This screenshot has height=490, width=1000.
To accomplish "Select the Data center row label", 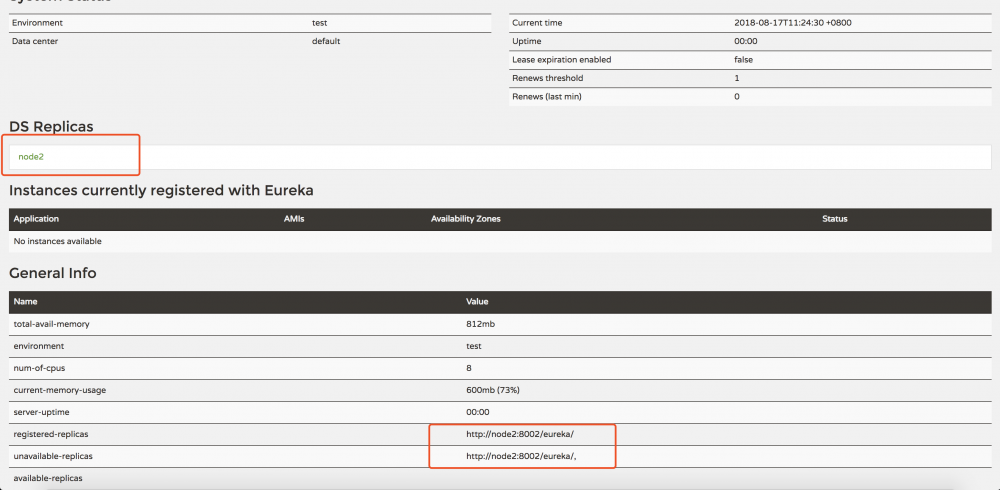I will pyautogui.click(x=34, y=41).
